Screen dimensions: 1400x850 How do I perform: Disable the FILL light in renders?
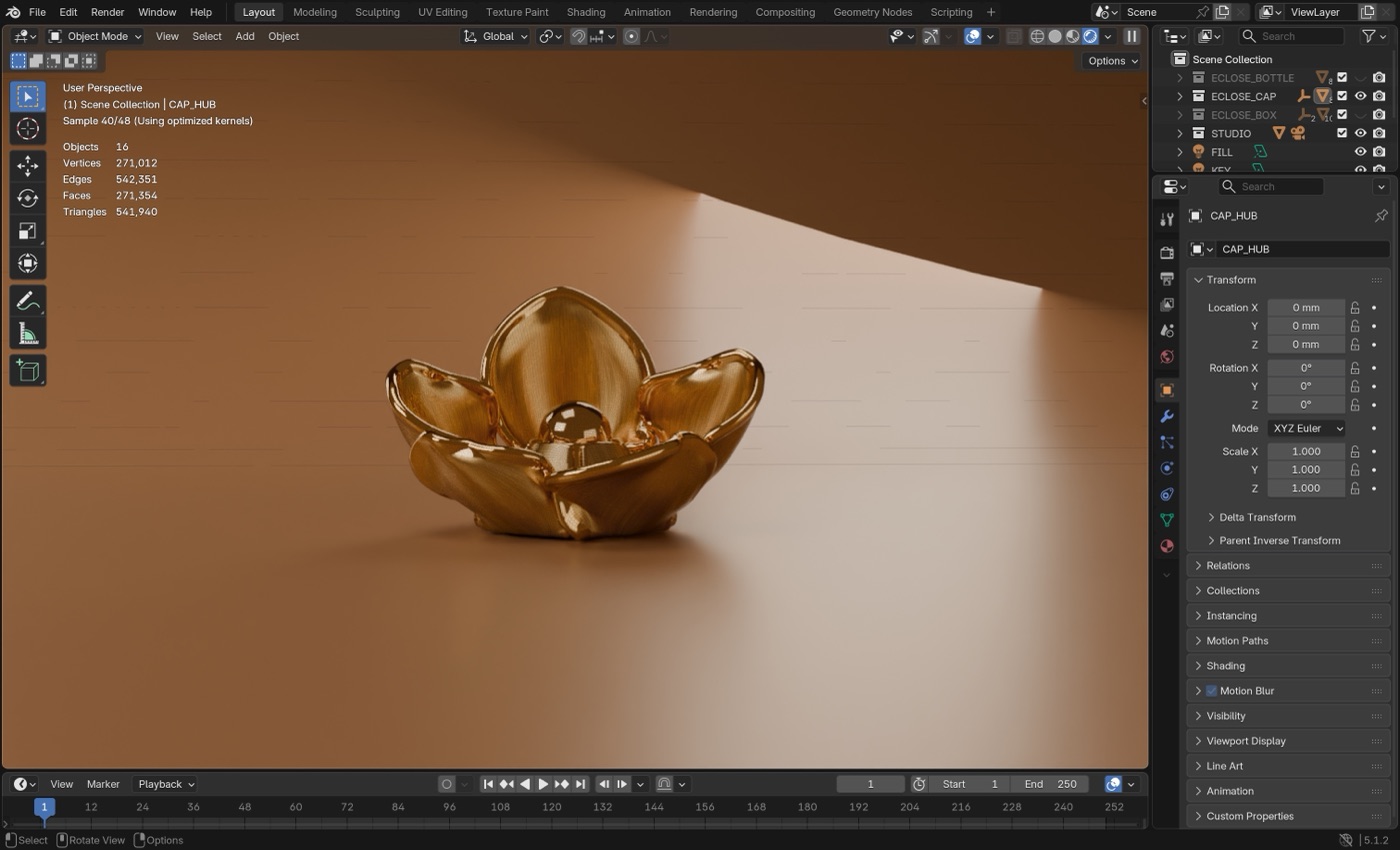1379,152
